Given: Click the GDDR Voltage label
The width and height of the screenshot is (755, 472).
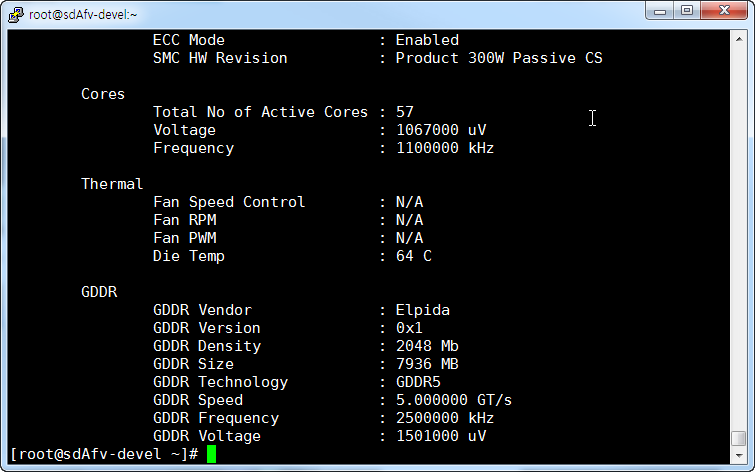Looking at the screenshot, I should [207, 436].
